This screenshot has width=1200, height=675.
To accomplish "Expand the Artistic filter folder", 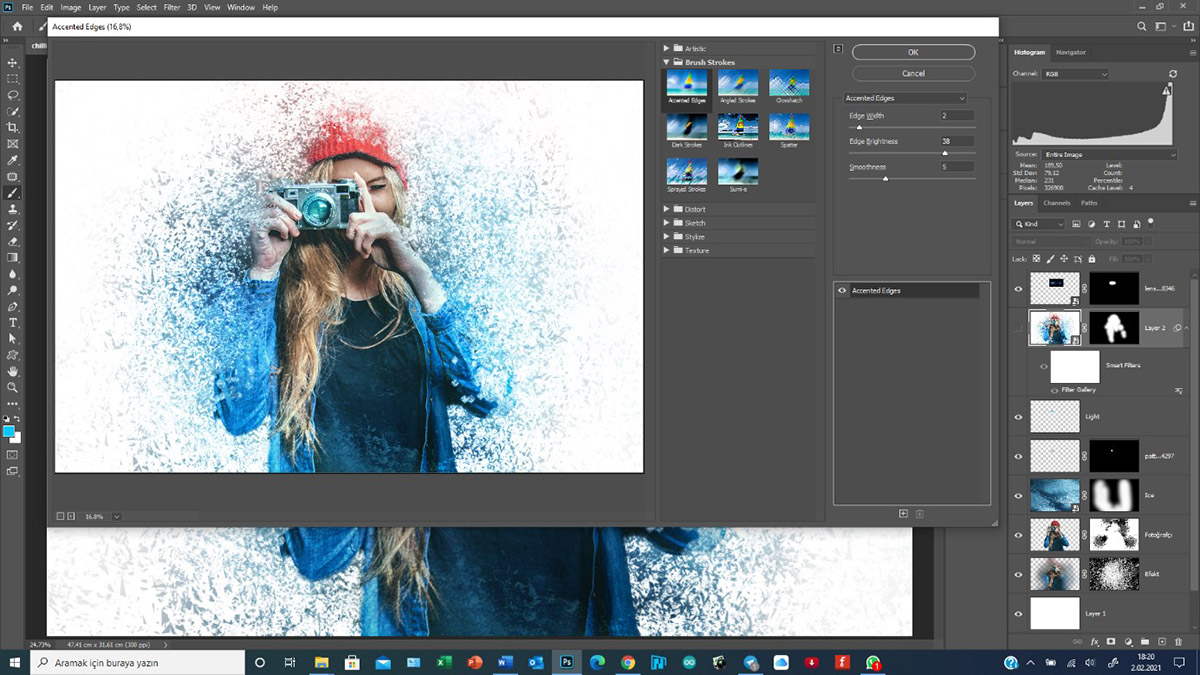I will (667, 48).
